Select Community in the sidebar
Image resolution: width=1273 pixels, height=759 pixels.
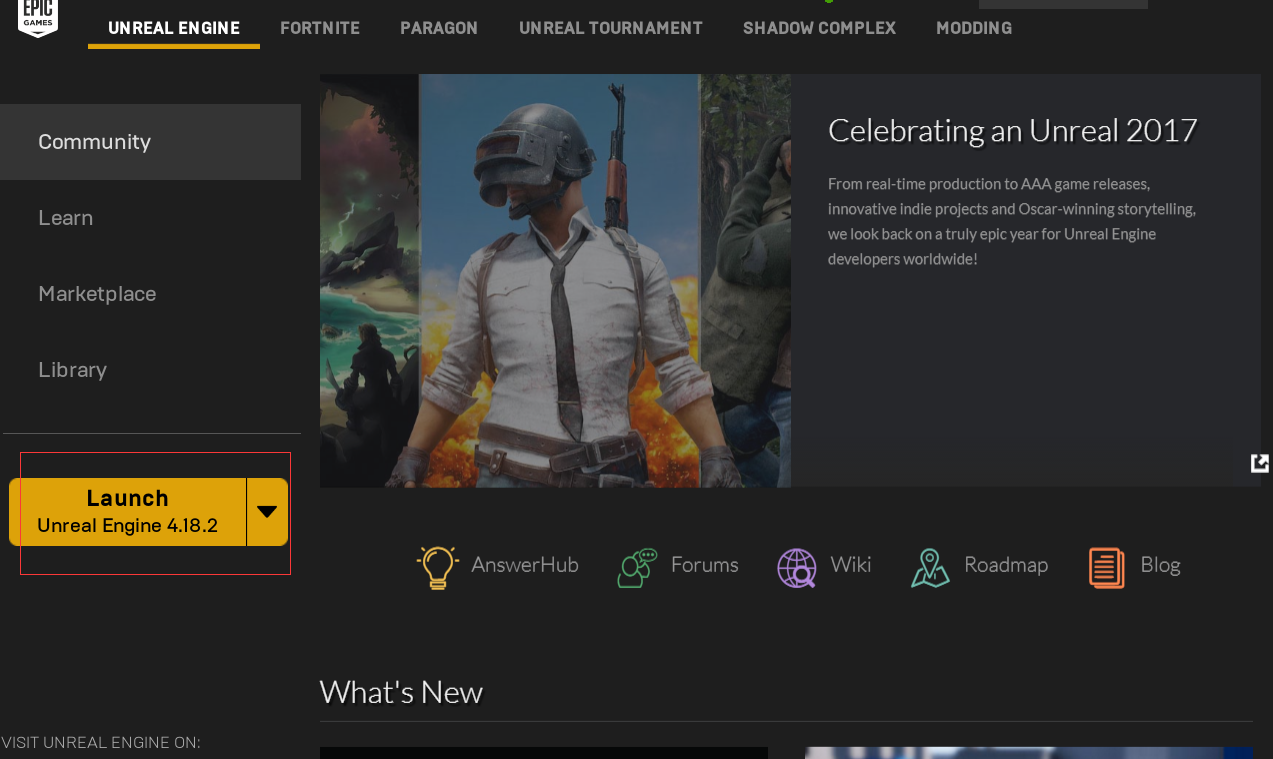click(150, 142)
